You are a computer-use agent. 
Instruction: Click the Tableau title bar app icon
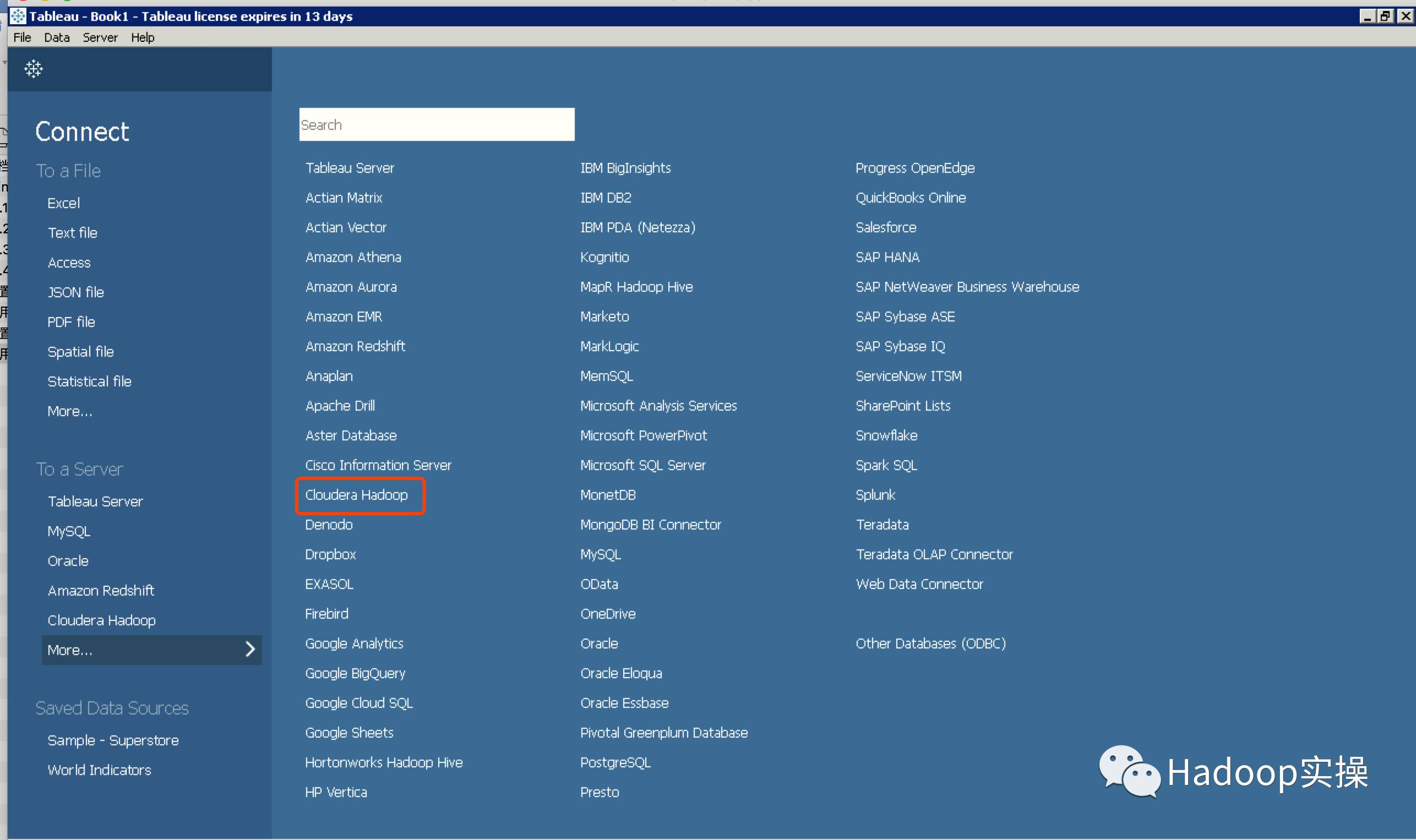click(18, 17)
